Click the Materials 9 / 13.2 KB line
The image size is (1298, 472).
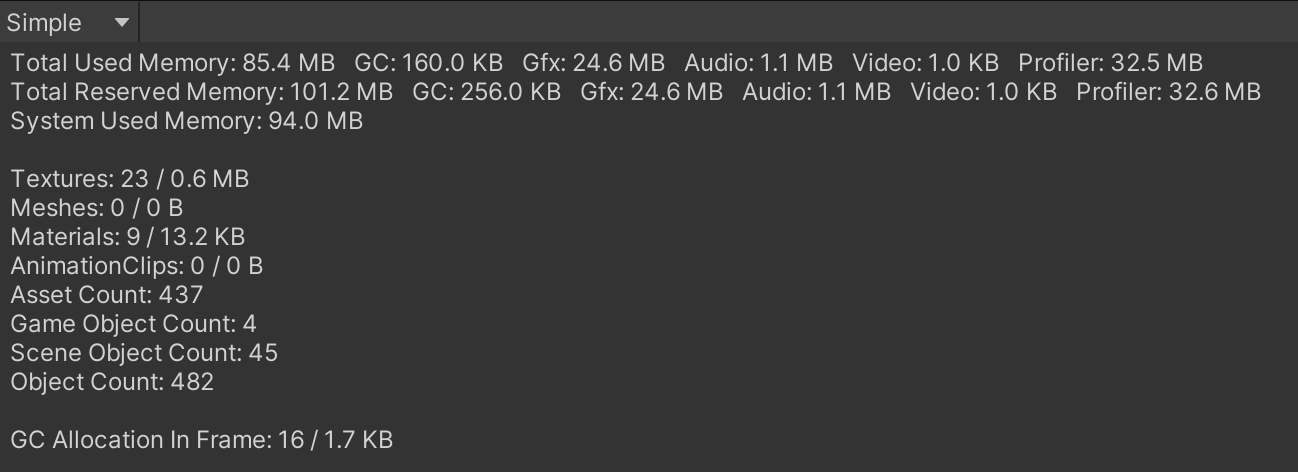pos(127,237)
